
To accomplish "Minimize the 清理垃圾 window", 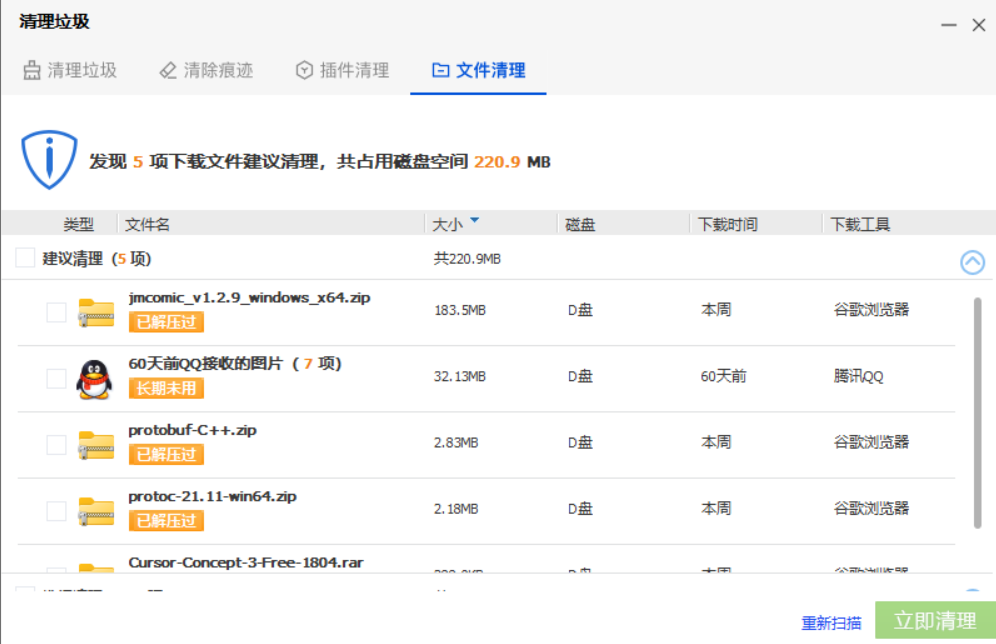I will pos(949,25).
